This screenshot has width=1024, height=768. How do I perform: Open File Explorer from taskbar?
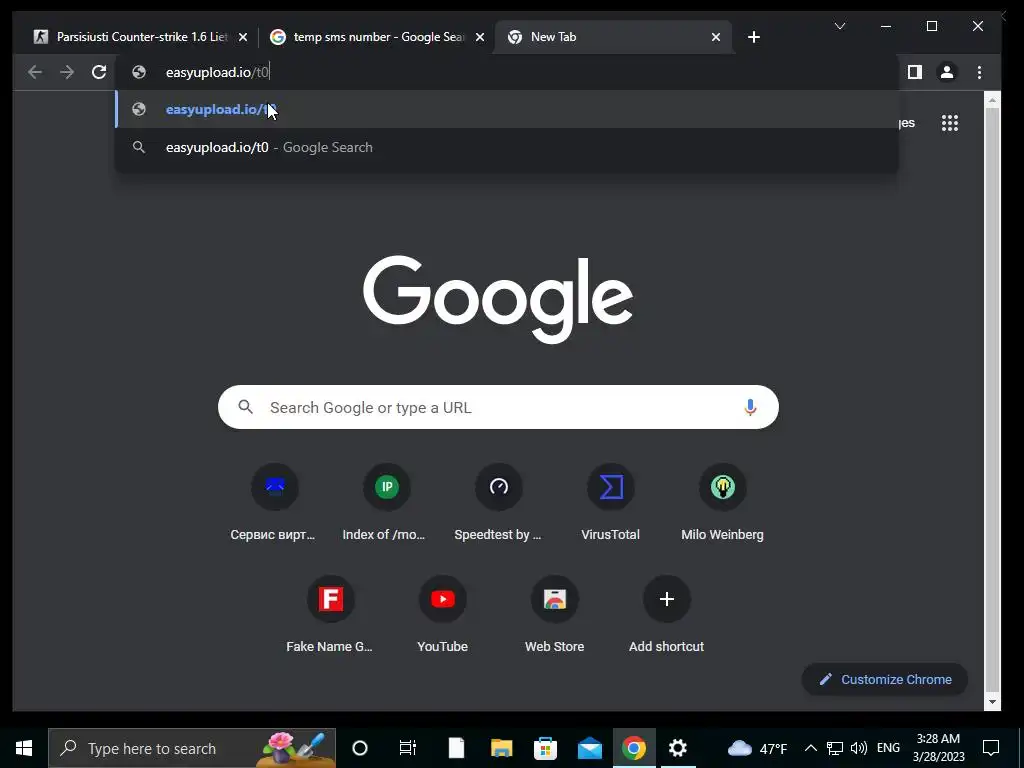tap(502, 748)
